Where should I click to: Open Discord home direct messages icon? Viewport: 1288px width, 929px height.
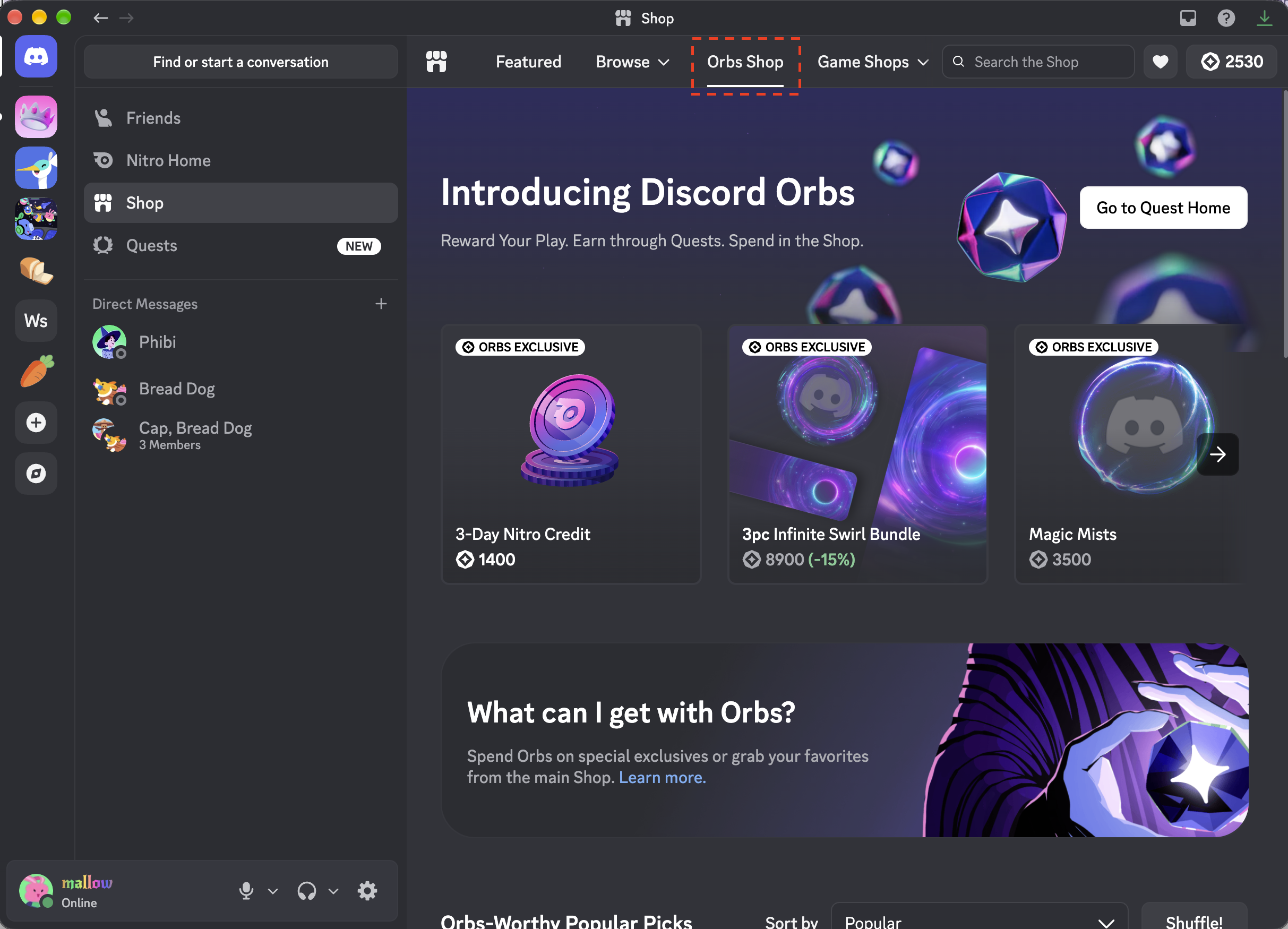pos(36,57)
